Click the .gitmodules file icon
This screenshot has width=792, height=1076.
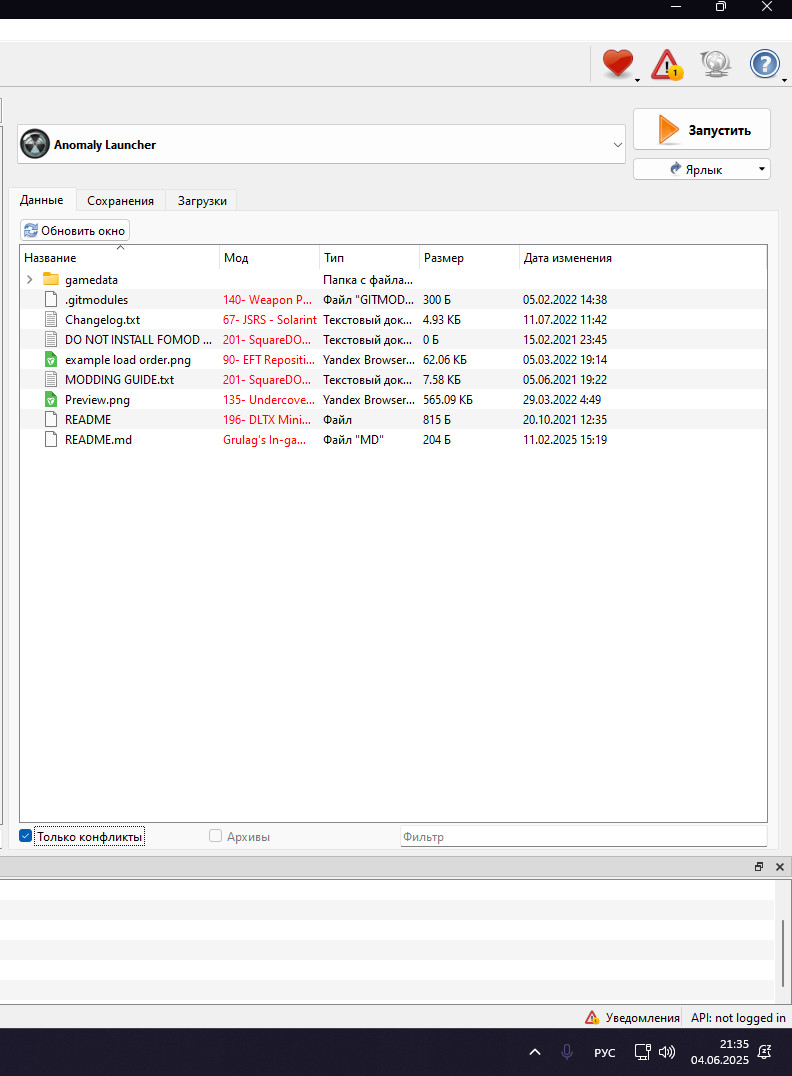point(51,299)
